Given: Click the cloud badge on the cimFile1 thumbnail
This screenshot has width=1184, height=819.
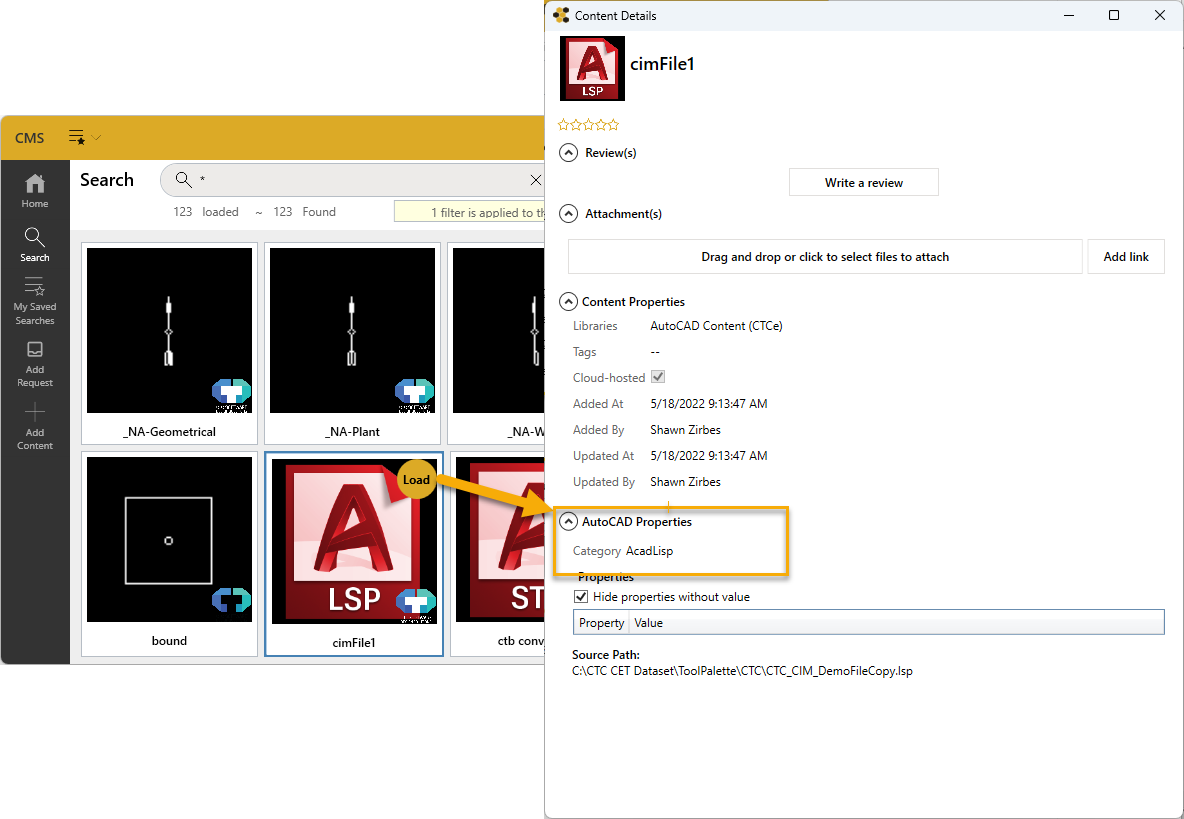Looking at the screenshot, I should click(416, 605).
